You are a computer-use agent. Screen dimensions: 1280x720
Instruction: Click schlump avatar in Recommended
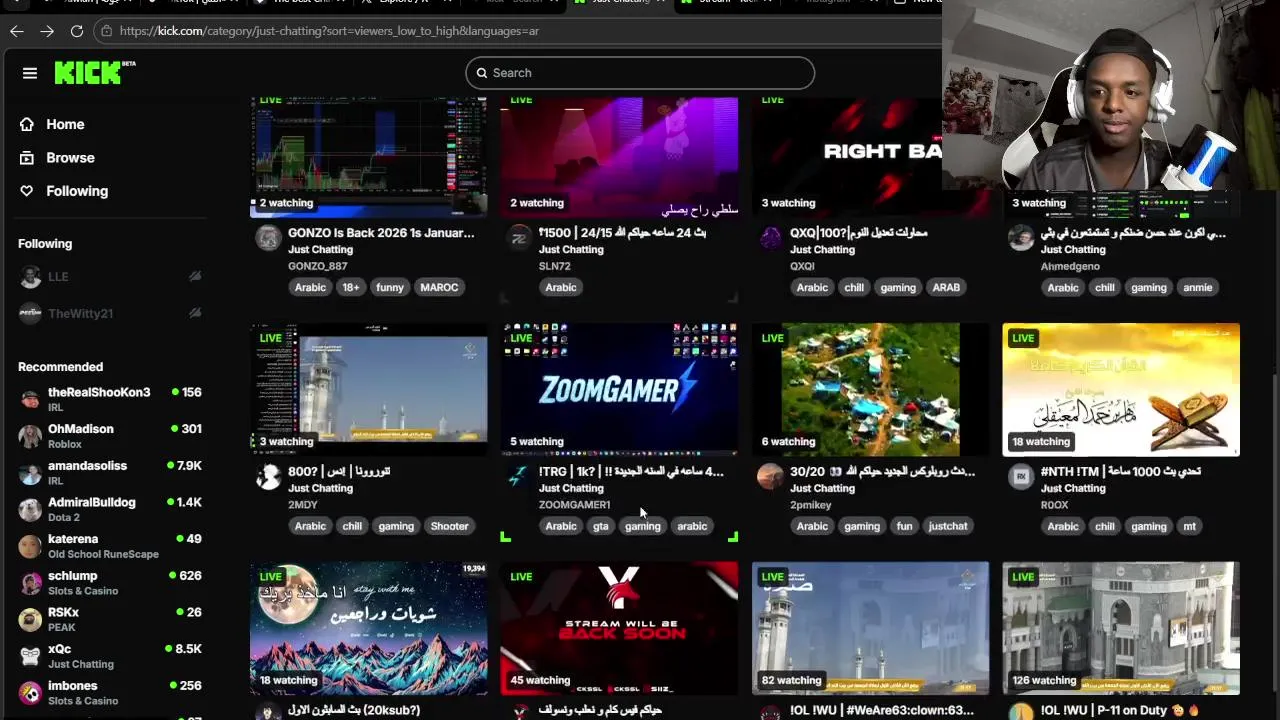pyautogui.click(x=31, y=583)
